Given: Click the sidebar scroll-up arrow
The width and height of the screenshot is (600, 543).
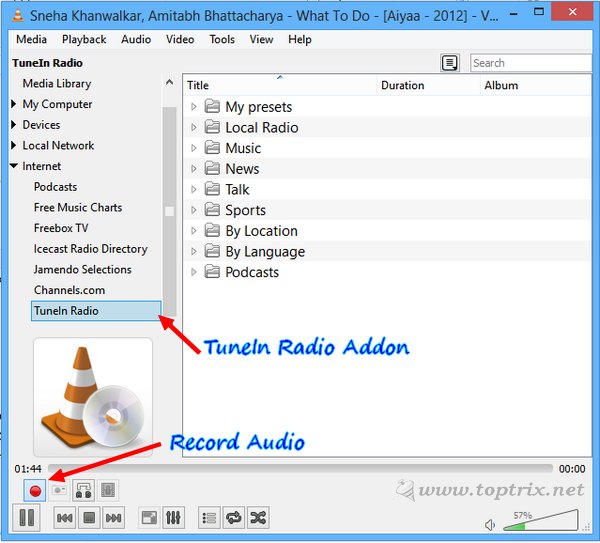Looking at the screenshot, I should tap(170, 83).
